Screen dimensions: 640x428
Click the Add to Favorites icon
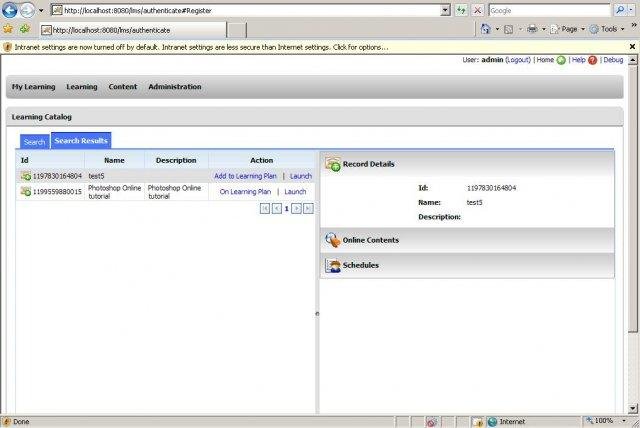pos(25,29)
